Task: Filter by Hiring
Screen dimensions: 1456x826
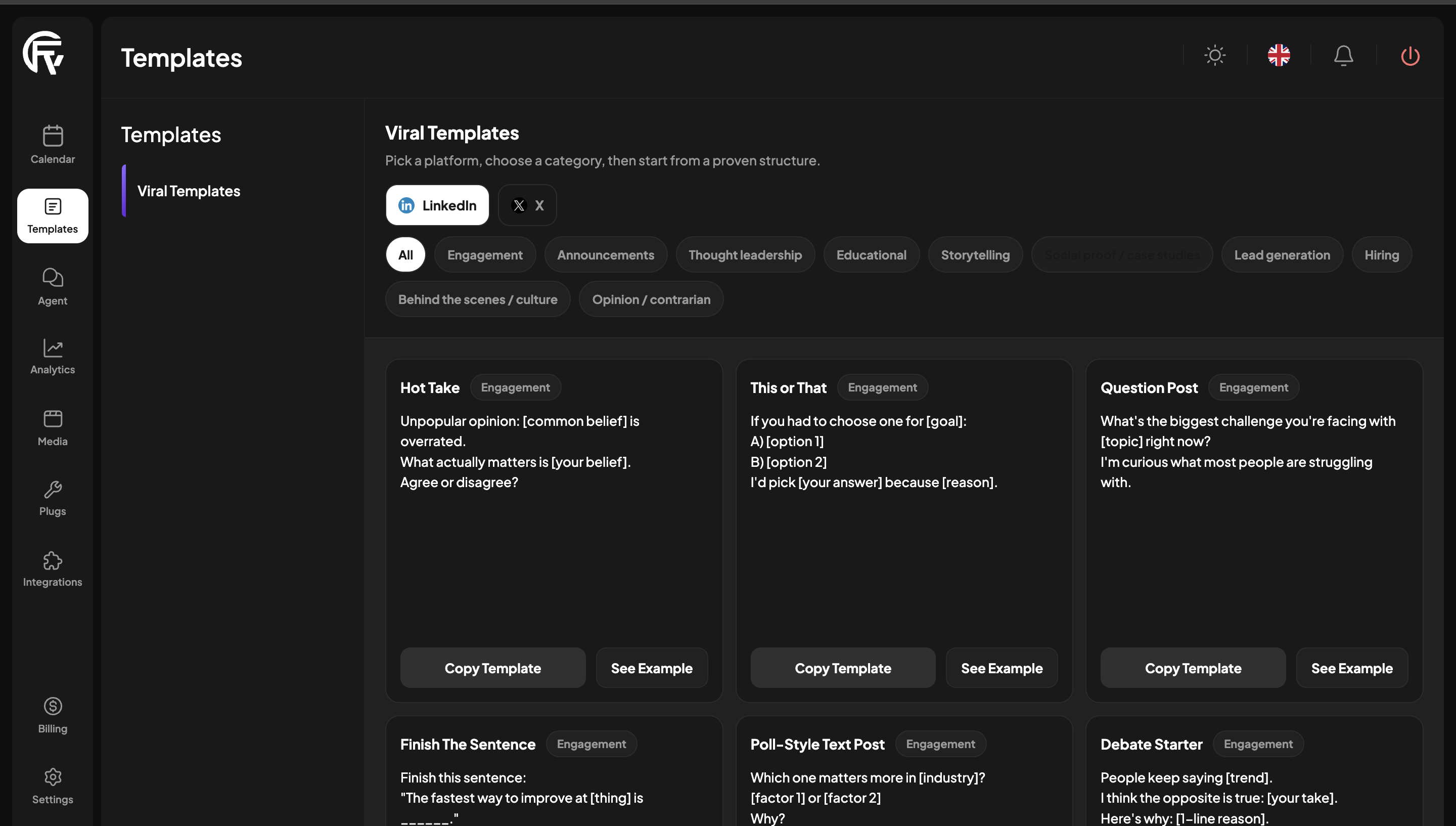Action: coord(1382,255)
